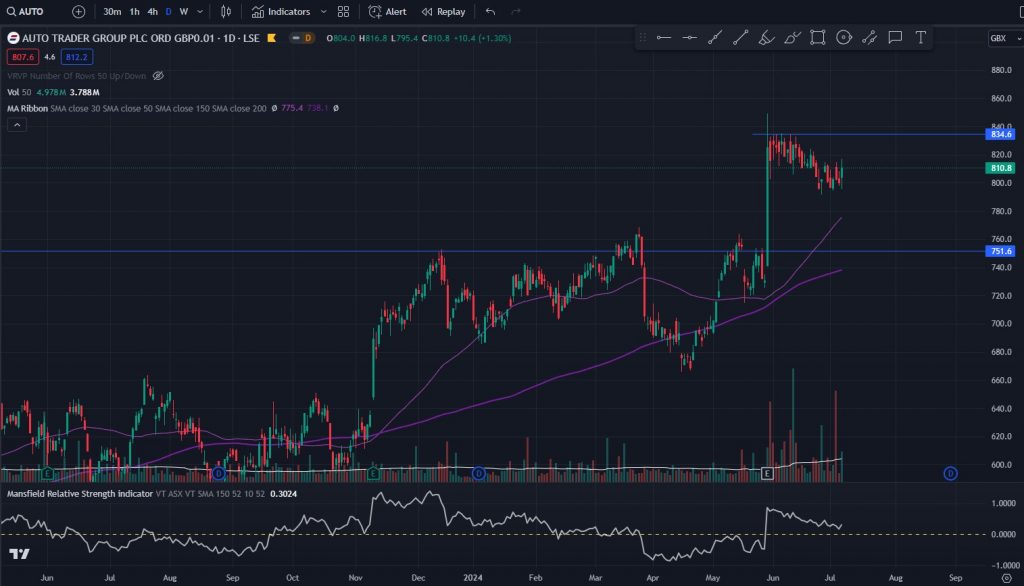Open the candlestick chart type selector
The image size is (1024, 586).
point(226,12)
